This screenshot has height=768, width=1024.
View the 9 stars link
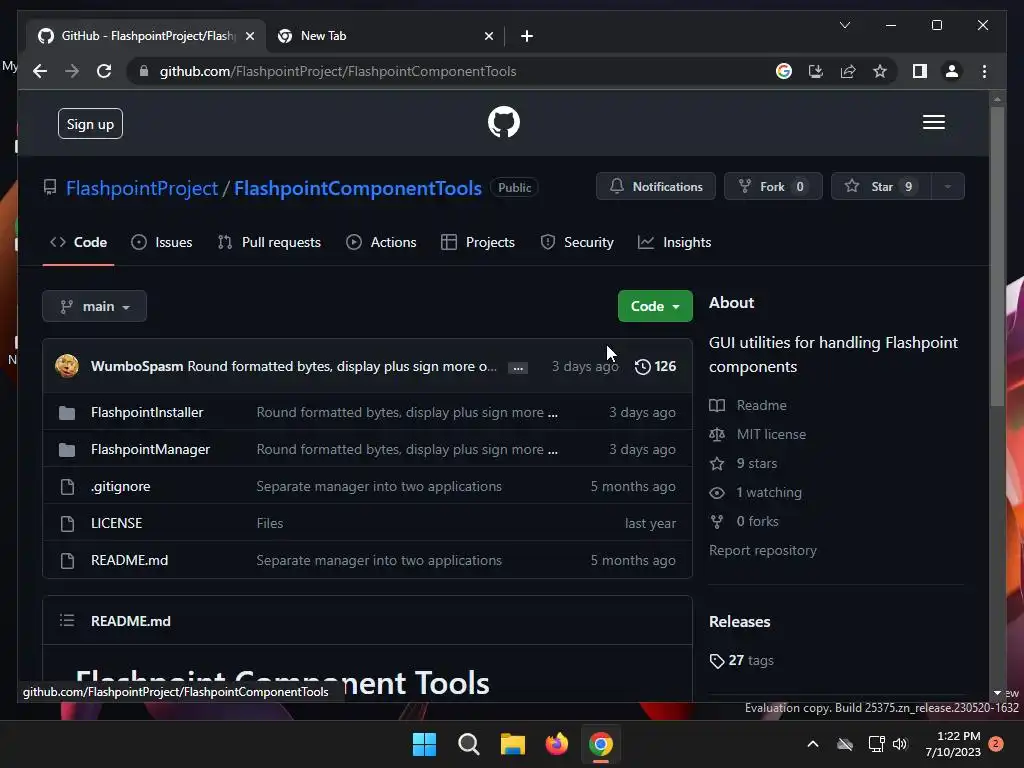[x=743, y=463]
